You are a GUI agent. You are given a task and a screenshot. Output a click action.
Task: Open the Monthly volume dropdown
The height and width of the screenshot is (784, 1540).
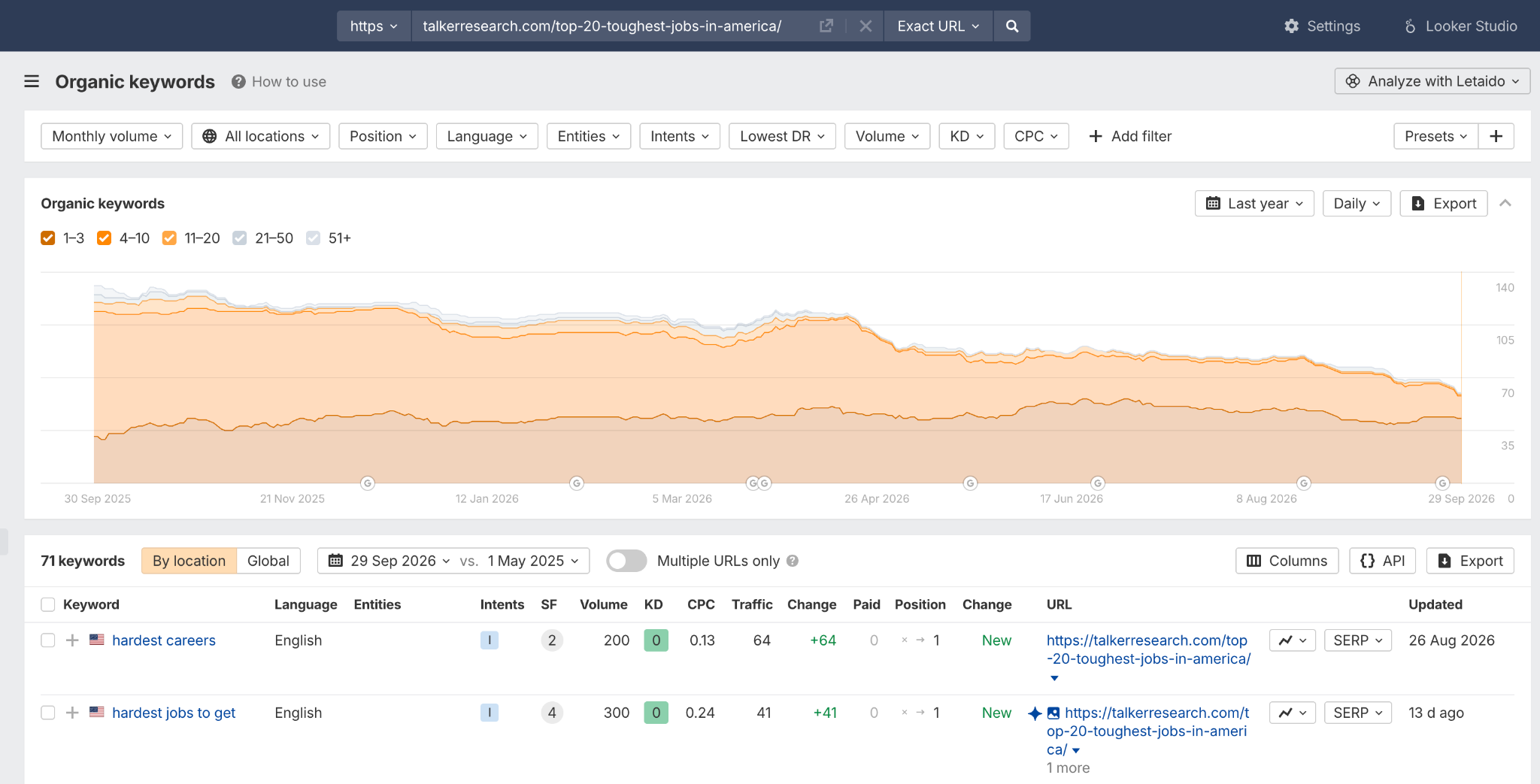coord(112,136)
